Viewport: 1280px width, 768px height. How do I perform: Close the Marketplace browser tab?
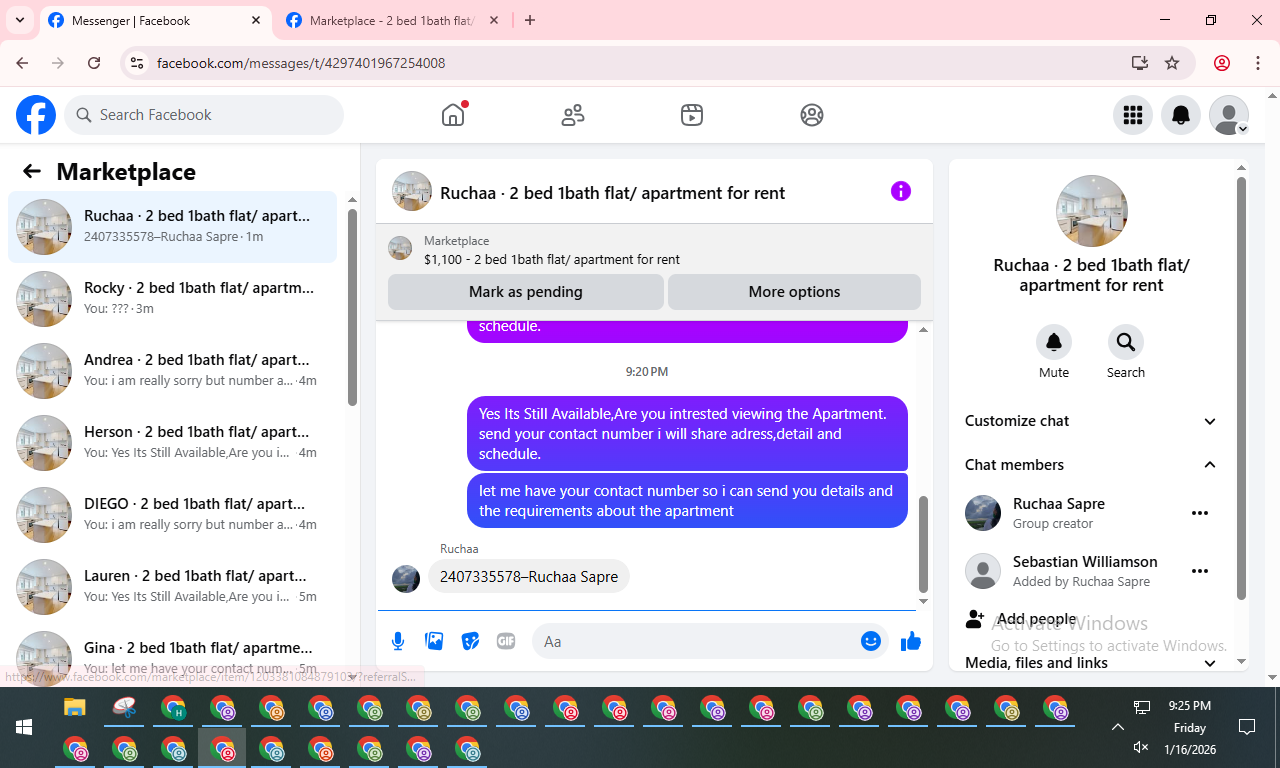point(494,20)
